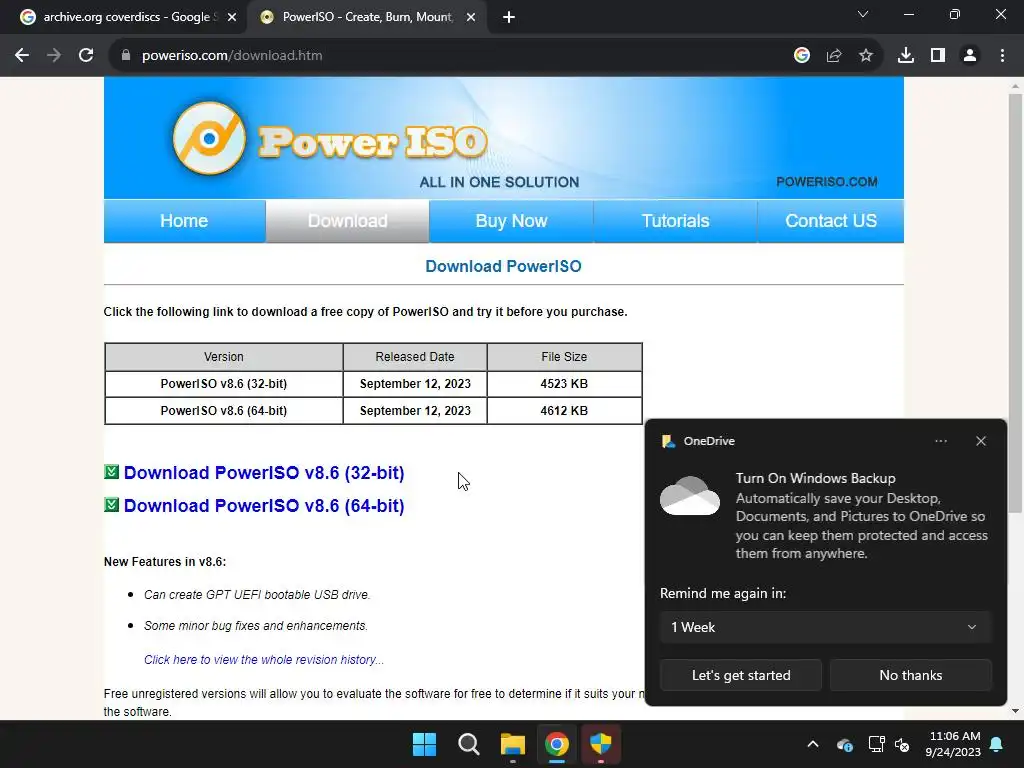View the whole revision history link
Viewport: 1024px width, 768px height.
click(264, 660)
